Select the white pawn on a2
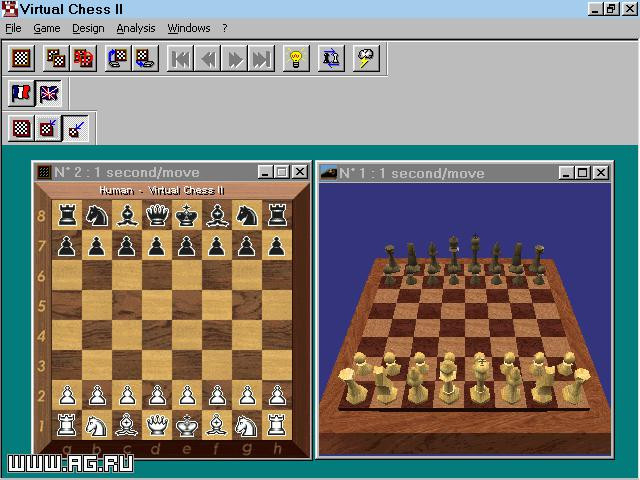This screenshot has width=640, height=480. point(67,395)
